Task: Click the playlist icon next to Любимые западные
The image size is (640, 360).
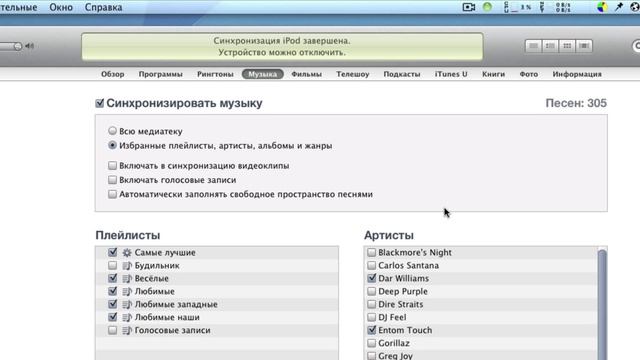Action: (x=127, y=304)
